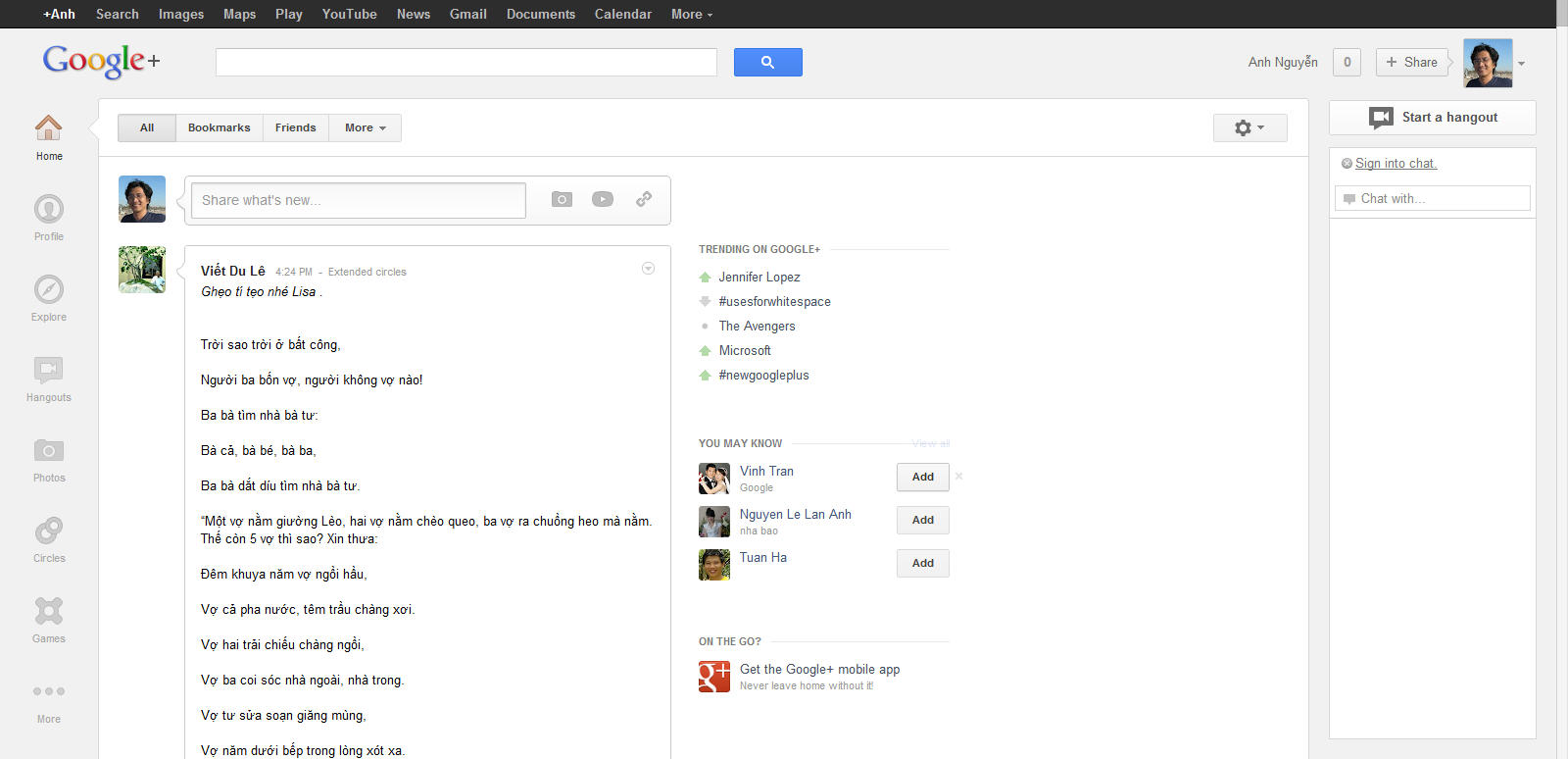This screenshot has height=759, width=1568.
Task: Open the Circles sidebar icon
Action: tap(49, 531)
